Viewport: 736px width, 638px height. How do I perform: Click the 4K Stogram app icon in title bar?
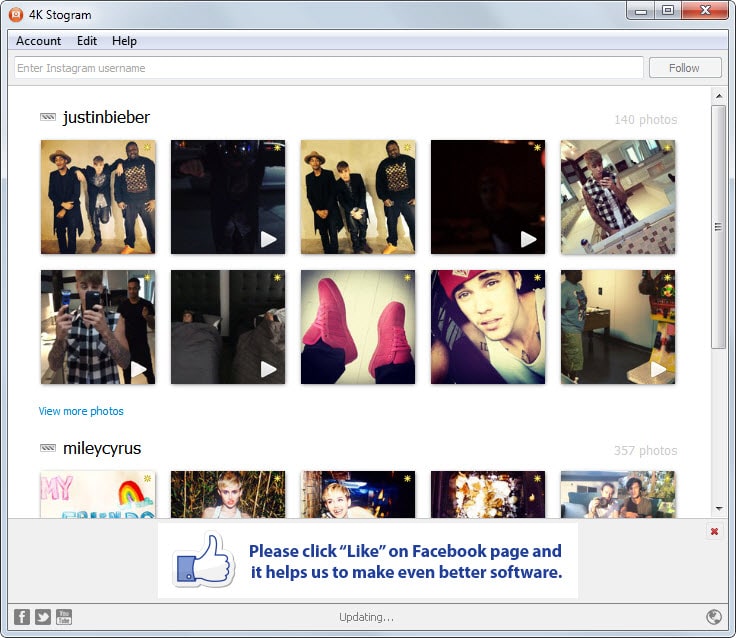click(x=16, y=15)
